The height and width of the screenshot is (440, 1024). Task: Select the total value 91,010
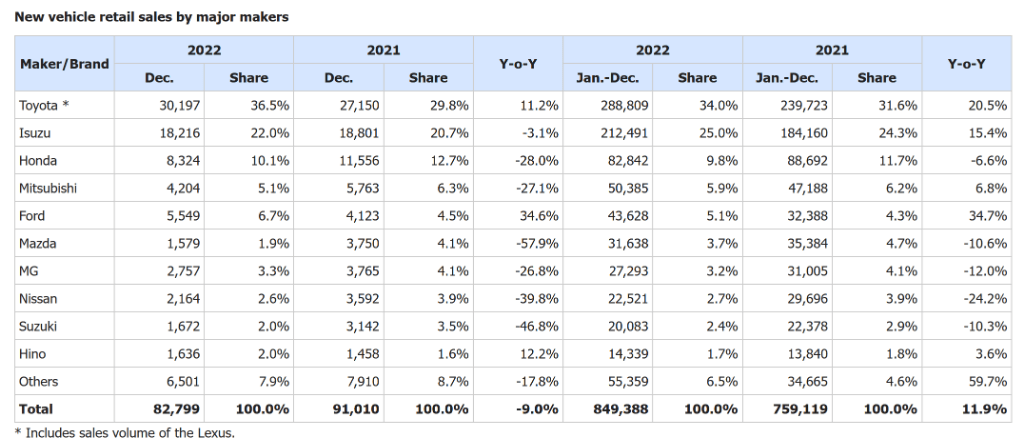tap(357, 409)
